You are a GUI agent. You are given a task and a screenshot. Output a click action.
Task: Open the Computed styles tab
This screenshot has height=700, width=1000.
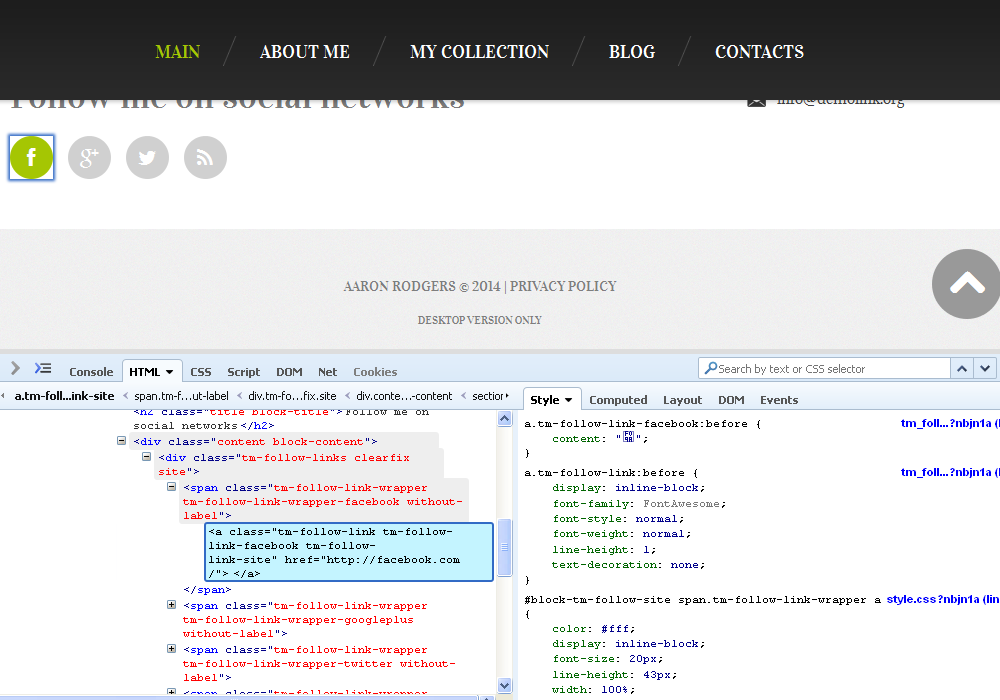point(618,399)
